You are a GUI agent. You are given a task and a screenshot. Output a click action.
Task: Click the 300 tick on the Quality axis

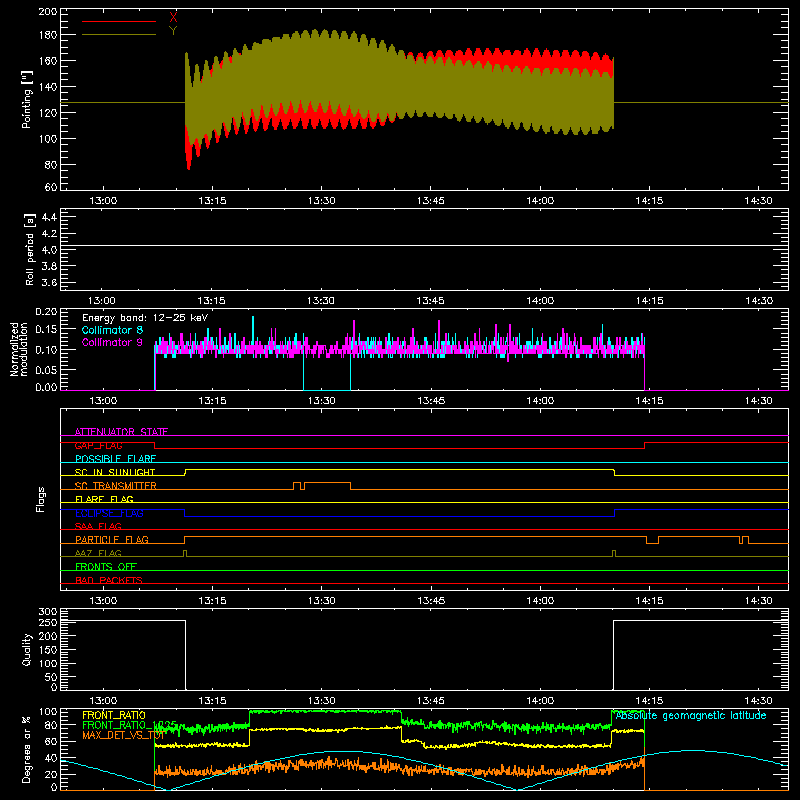click(48, 612)
